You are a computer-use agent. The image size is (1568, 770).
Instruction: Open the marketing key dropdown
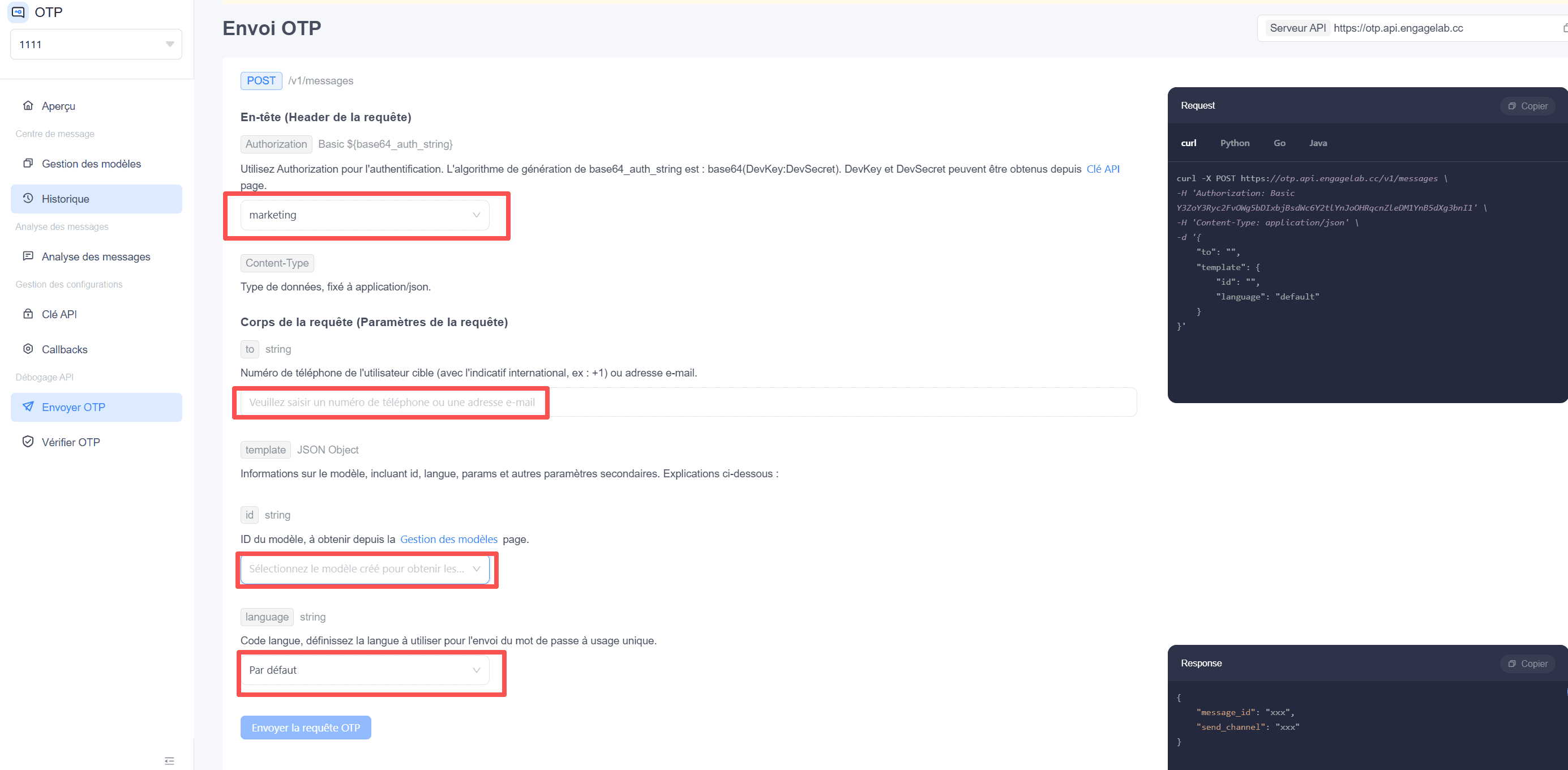click(365, 215)
